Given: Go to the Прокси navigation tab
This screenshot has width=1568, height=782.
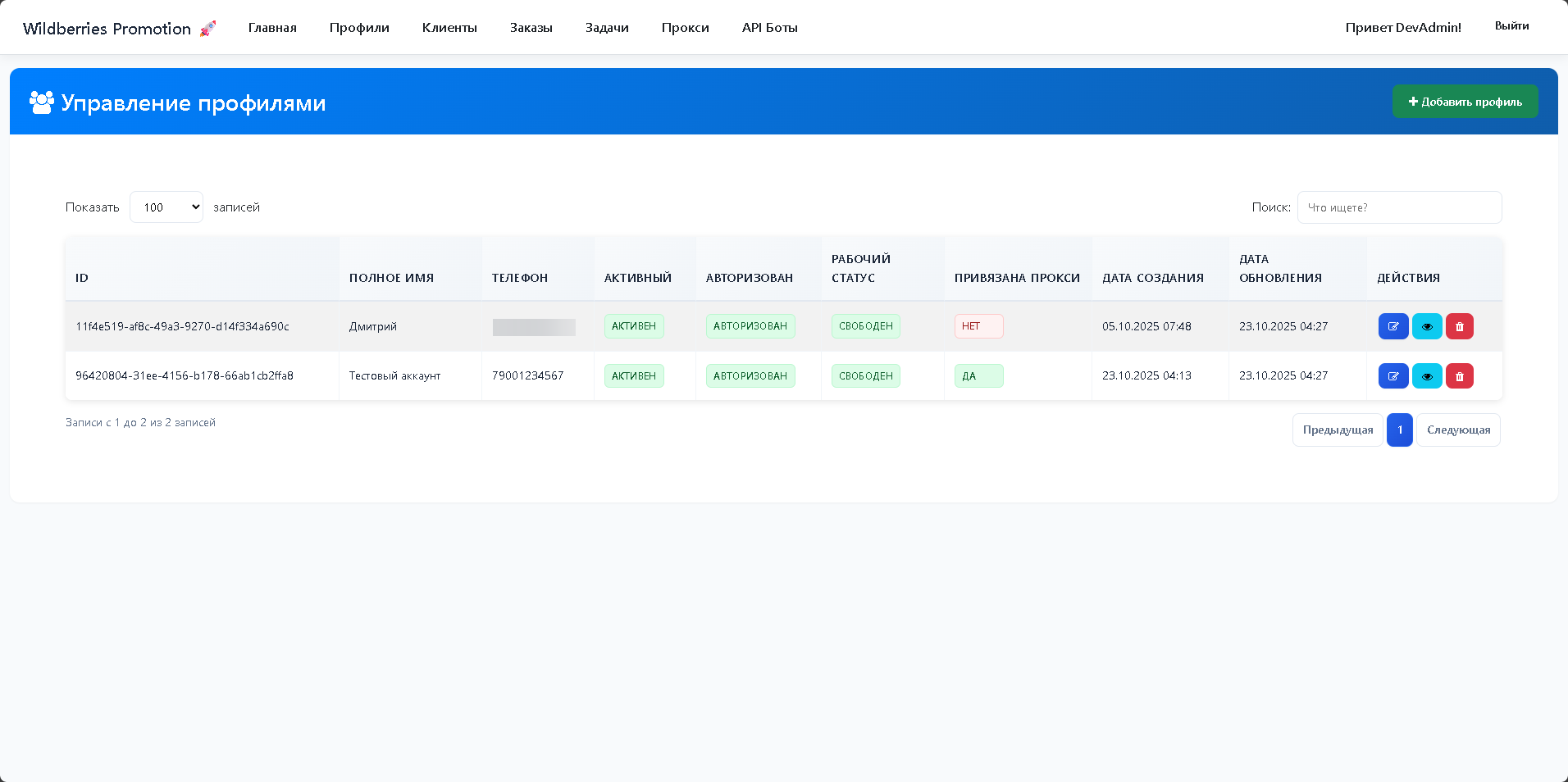Looking at the screenshot, I should [x=685, y=28].
